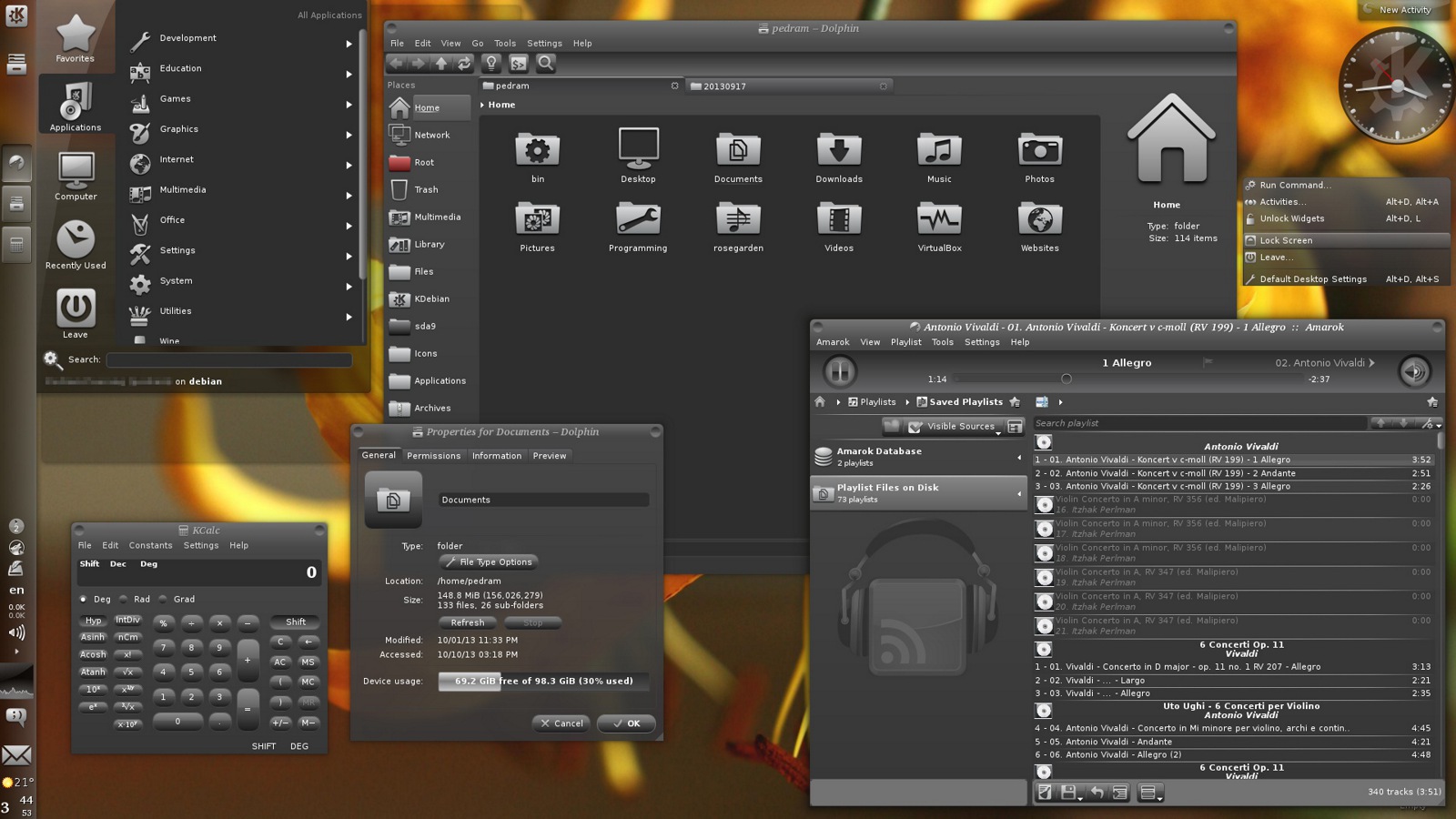Click Refresh size button in Properties
This screenshot has width=1456, height=819.
point(468,623)
